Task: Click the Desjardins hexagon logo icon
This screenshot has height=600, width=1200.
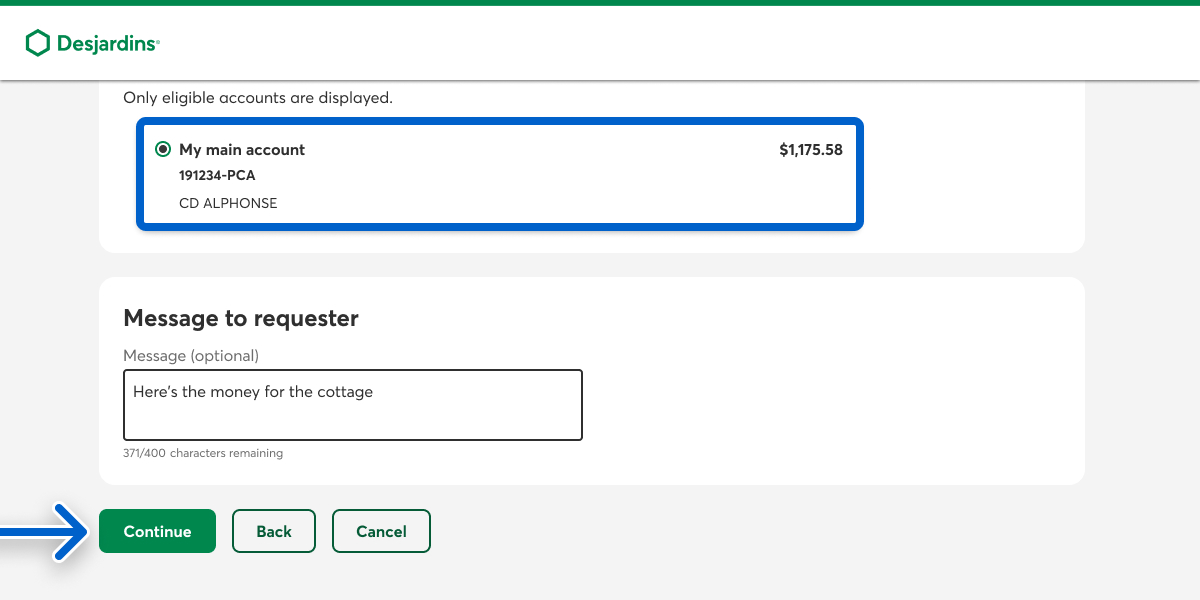Action: pos(37,43)
